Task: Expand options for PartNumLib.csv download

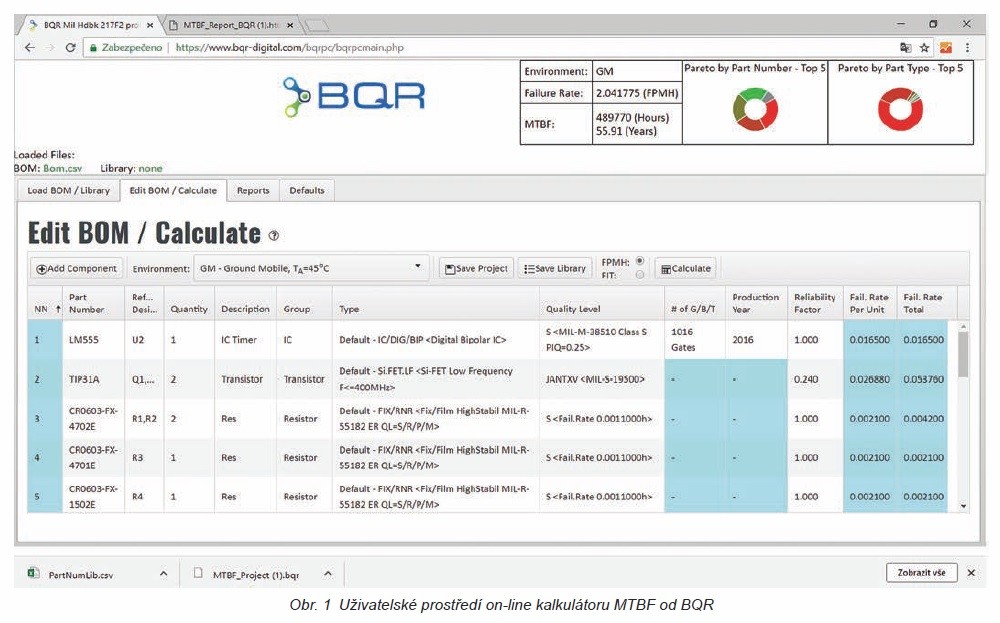Action: (164, 574)
